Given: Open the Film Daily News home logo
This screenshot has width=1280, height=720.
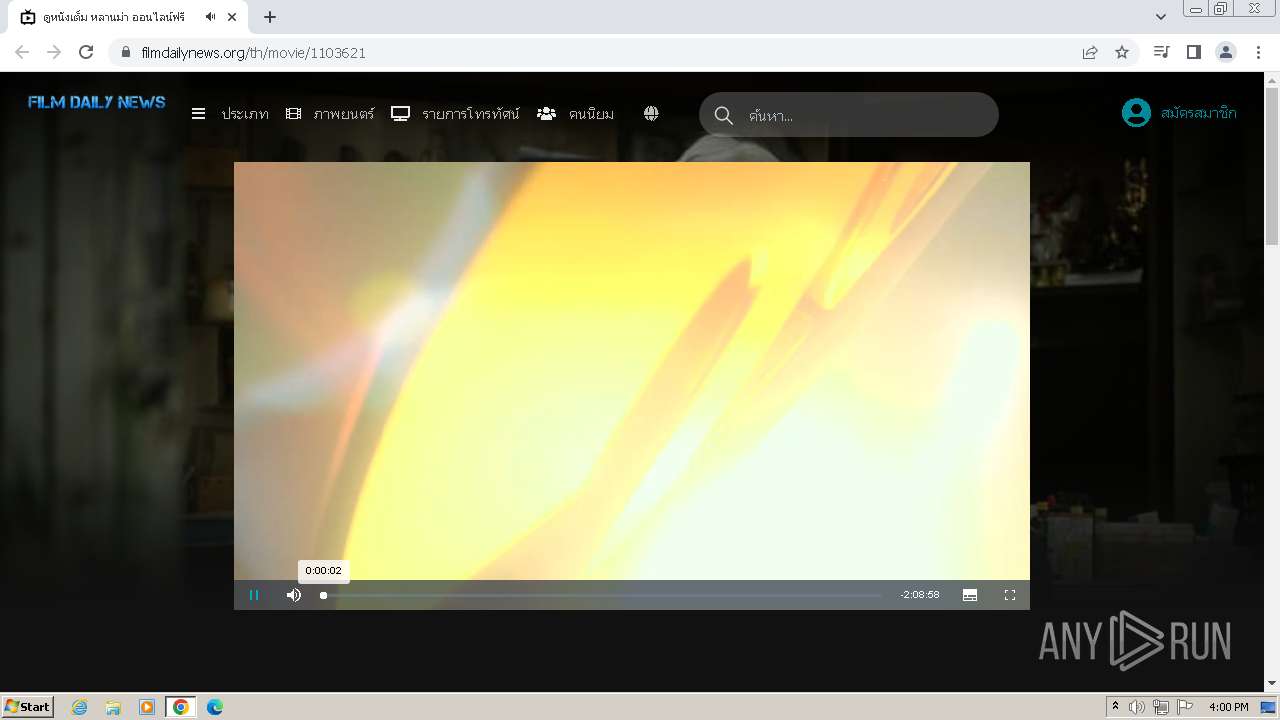Looking at the screenshot, I should point(97,102).
